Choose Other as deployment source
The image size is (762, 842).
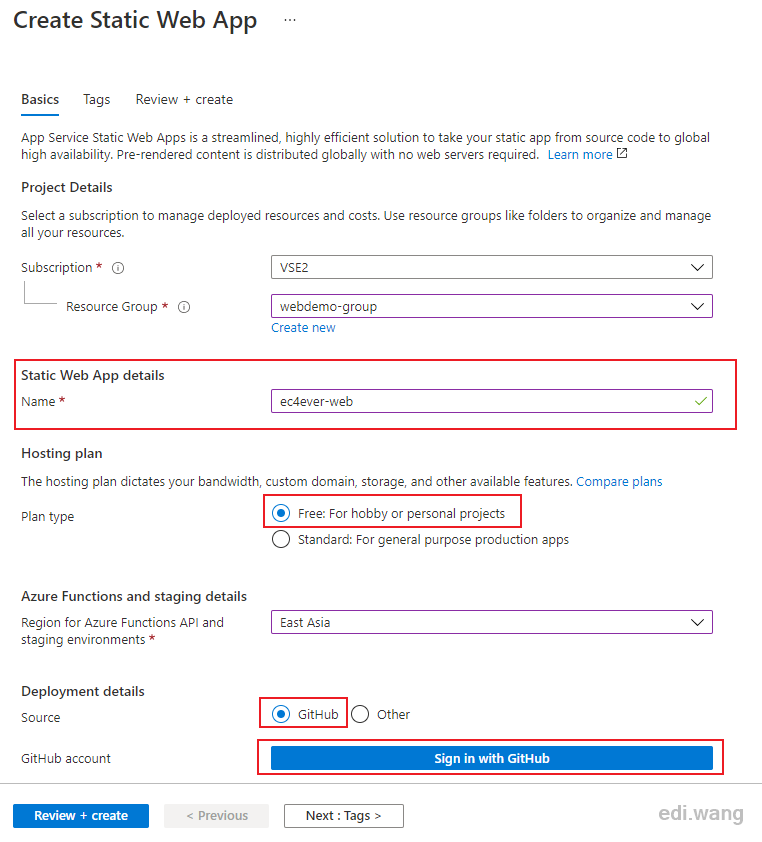pyautogui.click(x=360, y=714)
